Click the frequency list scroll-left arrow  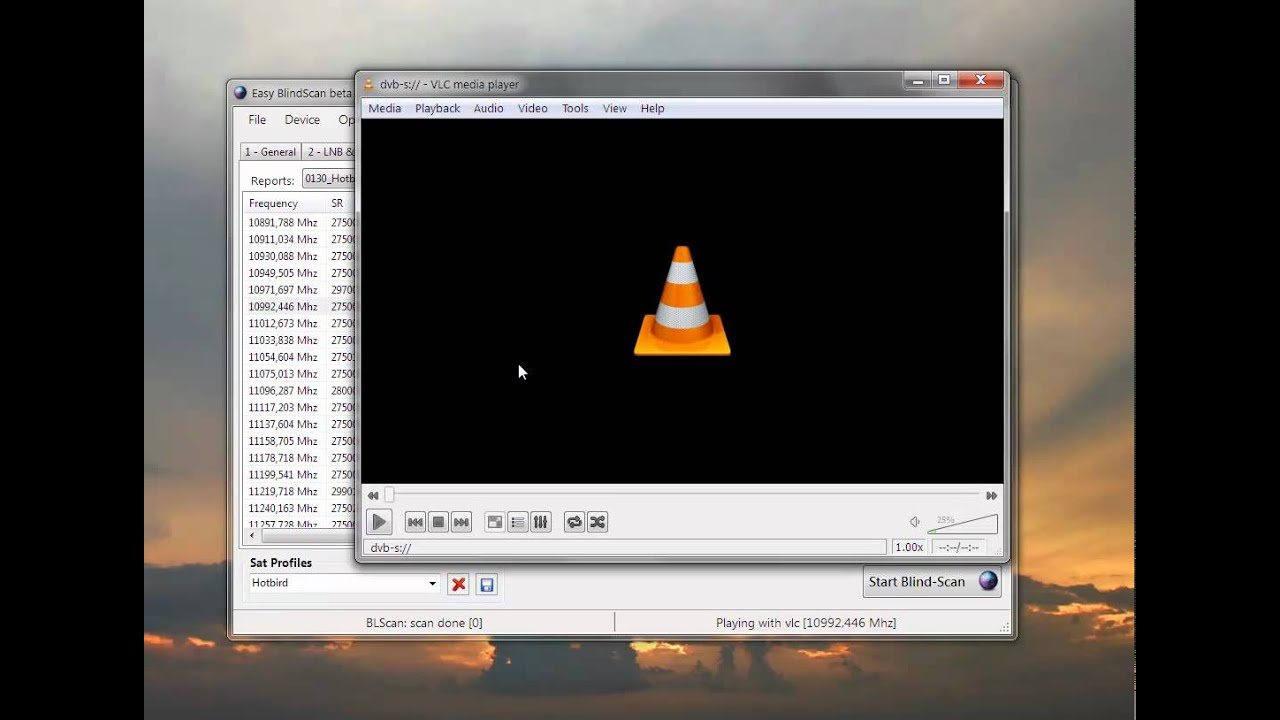[252, 537]
